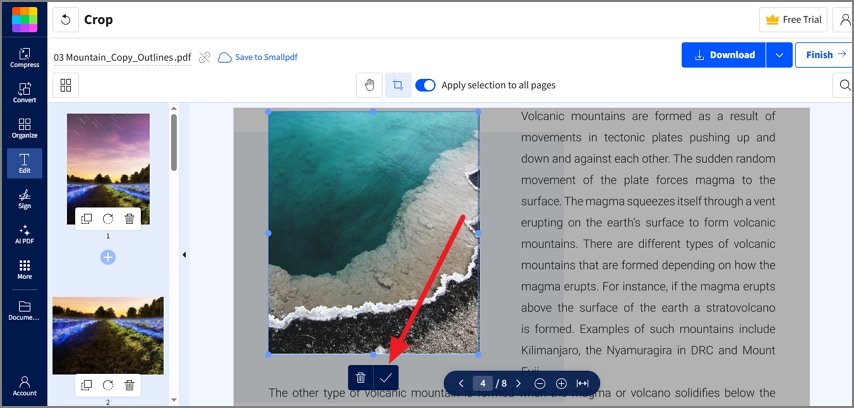Click the top-right crop handle
Viewport: 854px width, 408px height.
coord(478,112)
